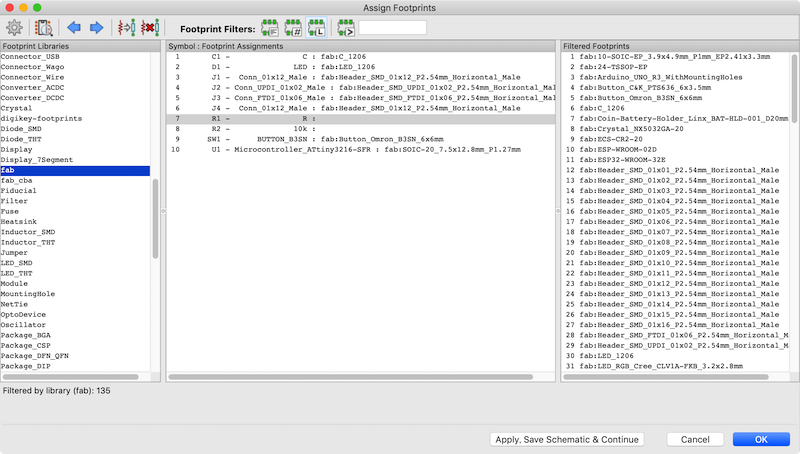Select Fiducial library
The width and height of the screenshot is (800, 454).
tap(18, 191)
